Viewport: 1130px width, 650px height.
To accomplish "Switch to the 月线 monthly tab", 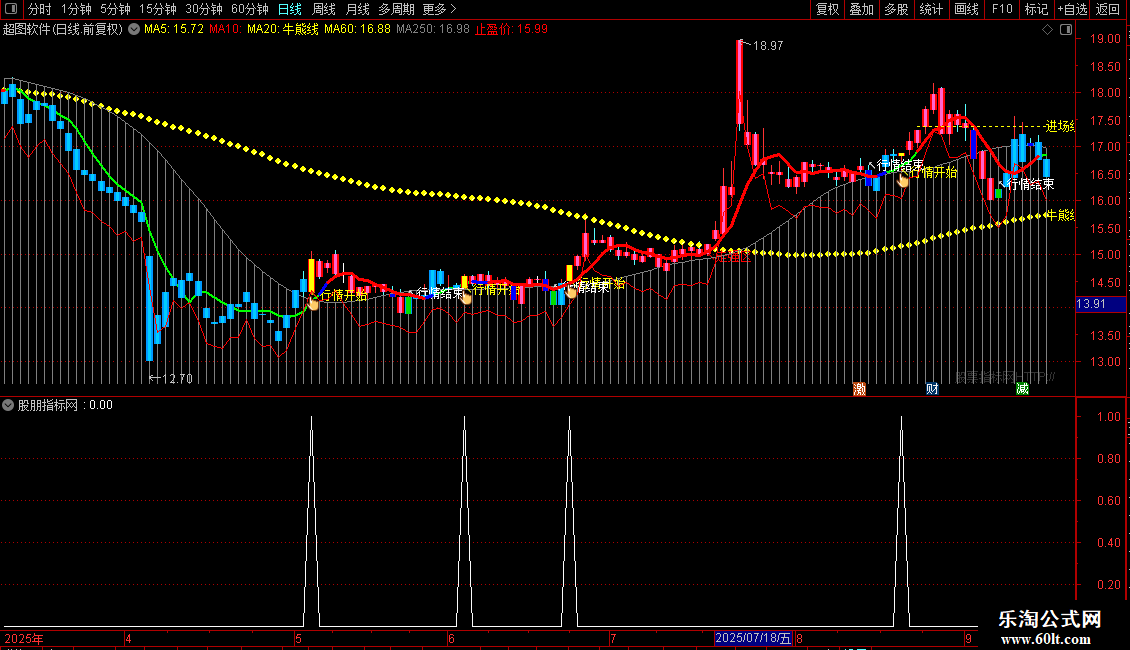I will pos(357,9).
